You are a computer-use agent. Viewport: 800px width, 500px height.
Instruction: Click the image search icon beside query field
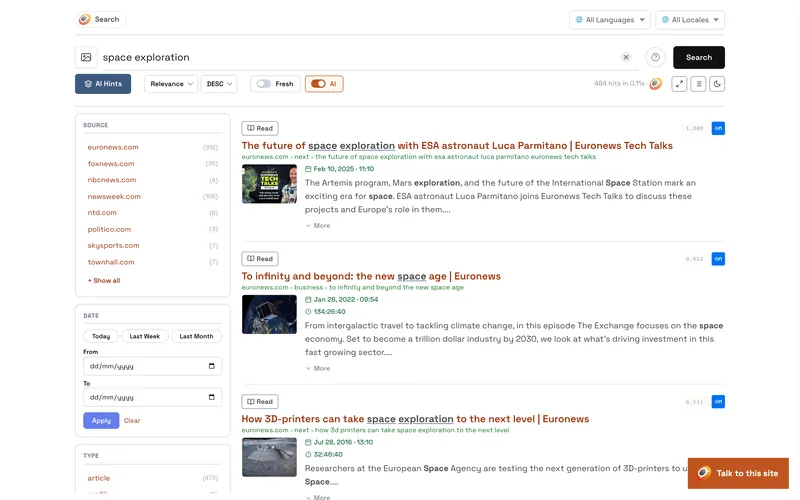[x=86, y=57]
